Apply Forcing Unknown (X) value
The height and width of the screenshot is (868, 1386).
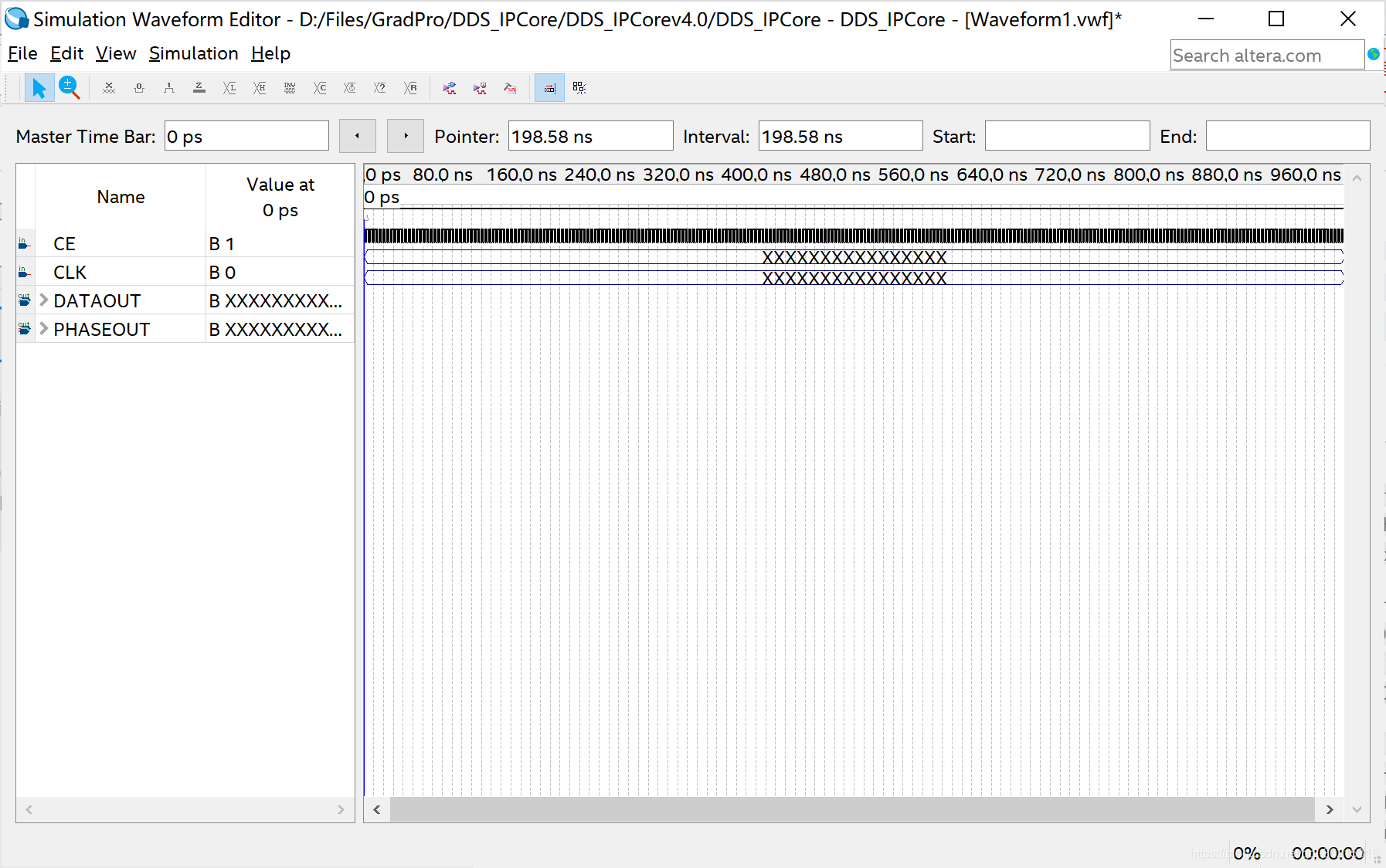click(109, 88)
